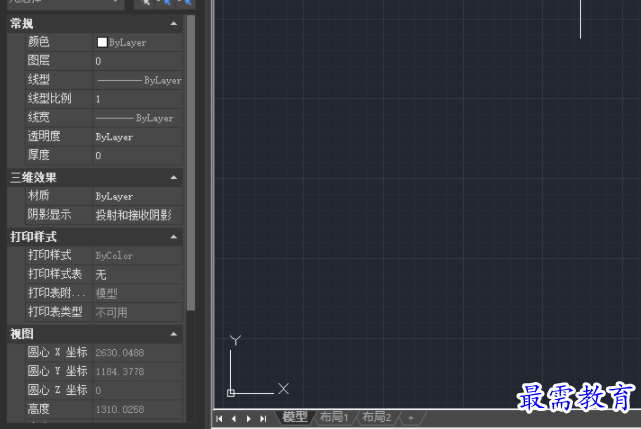Collapse the 三维效果 section
The image size is (641, 429).
(174, 177)
